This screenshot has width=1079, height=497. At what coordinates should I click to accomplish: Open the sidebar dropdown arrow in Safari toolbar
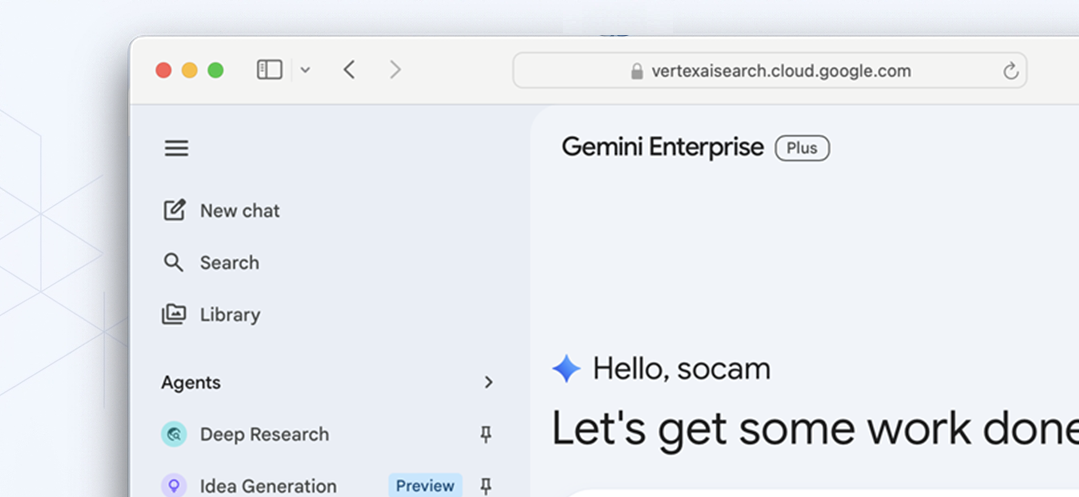pyautogui.click(x=306, y=70)
